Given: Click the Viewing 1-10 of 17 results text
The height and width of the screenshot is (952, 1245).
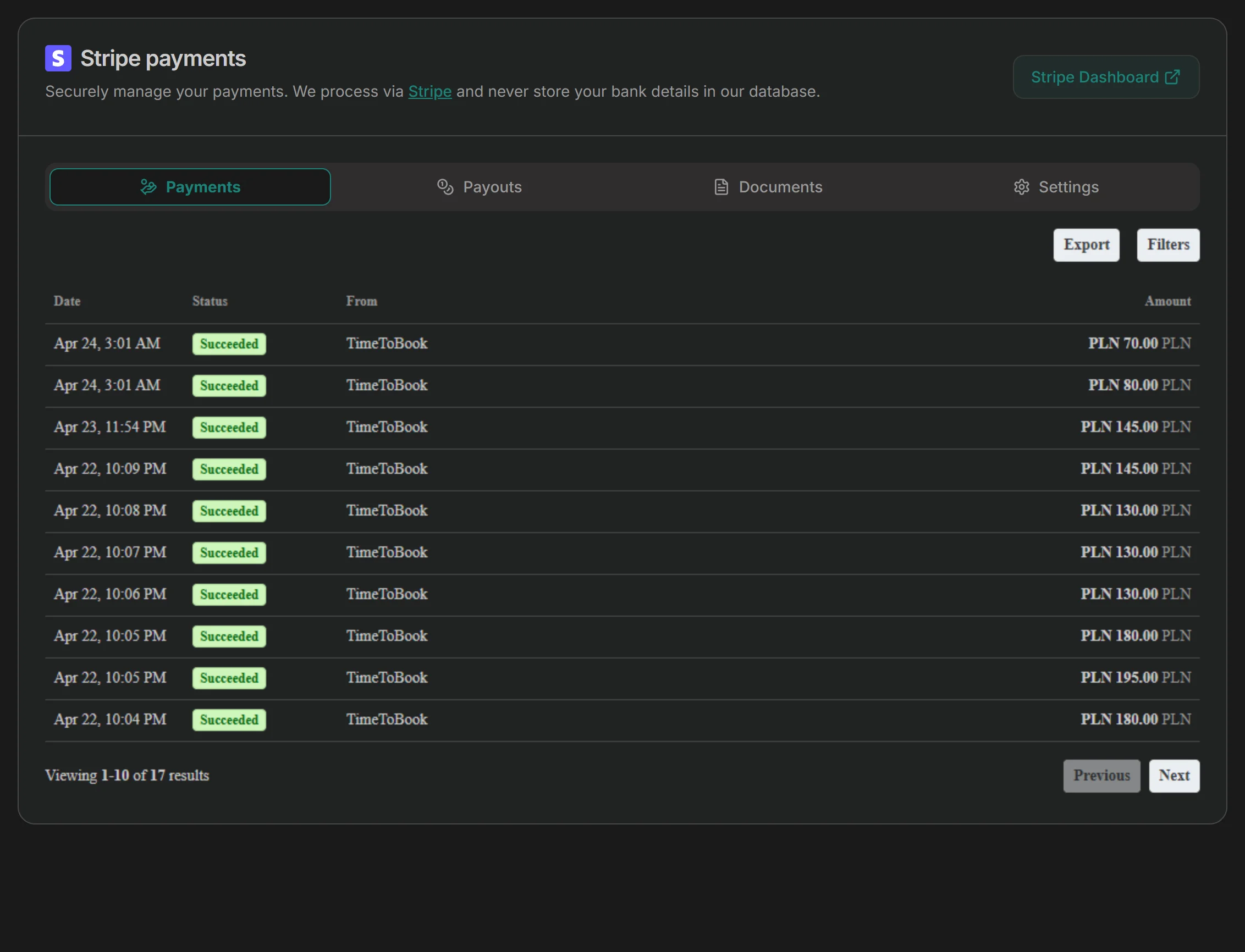Looking at the screenshot, I should pos(127,776).
